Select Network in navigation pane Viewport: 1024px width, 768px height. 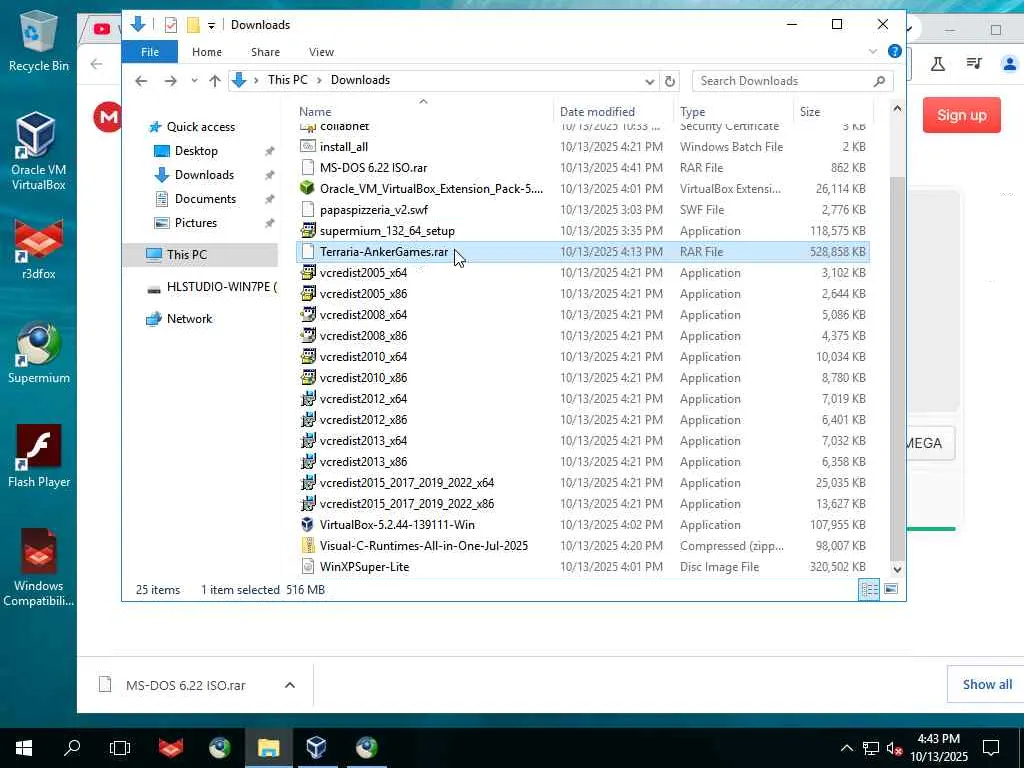(x=189, y=319)
